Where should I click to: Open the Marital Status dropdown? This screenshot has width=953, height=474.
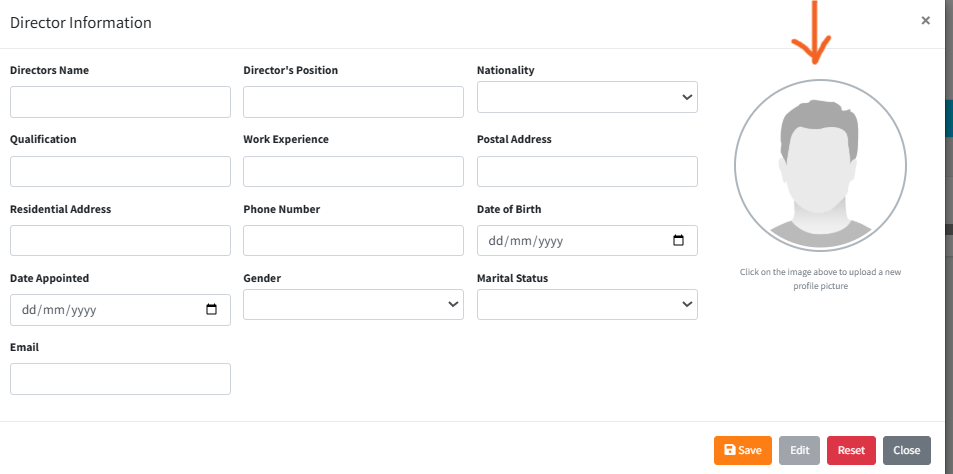pyautogui.click(x=587, y=305)
